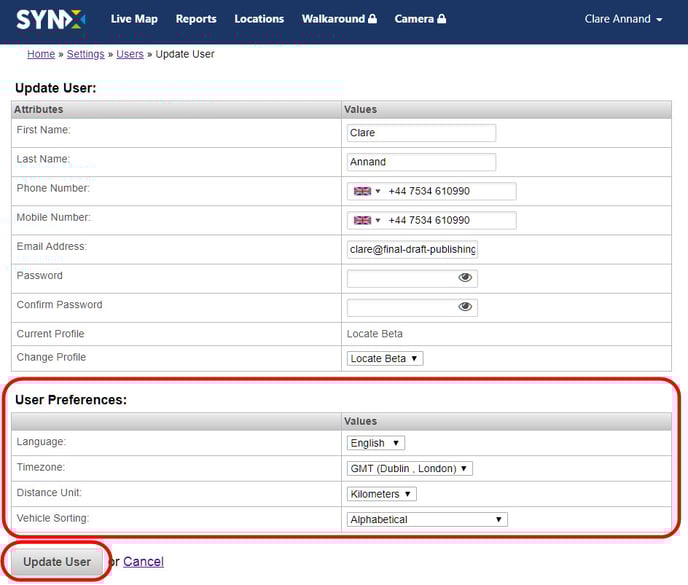Open the Change Profile Locate Beta dropdown
Viewport: 688px width, 585px height.
(x=385, y=359)
